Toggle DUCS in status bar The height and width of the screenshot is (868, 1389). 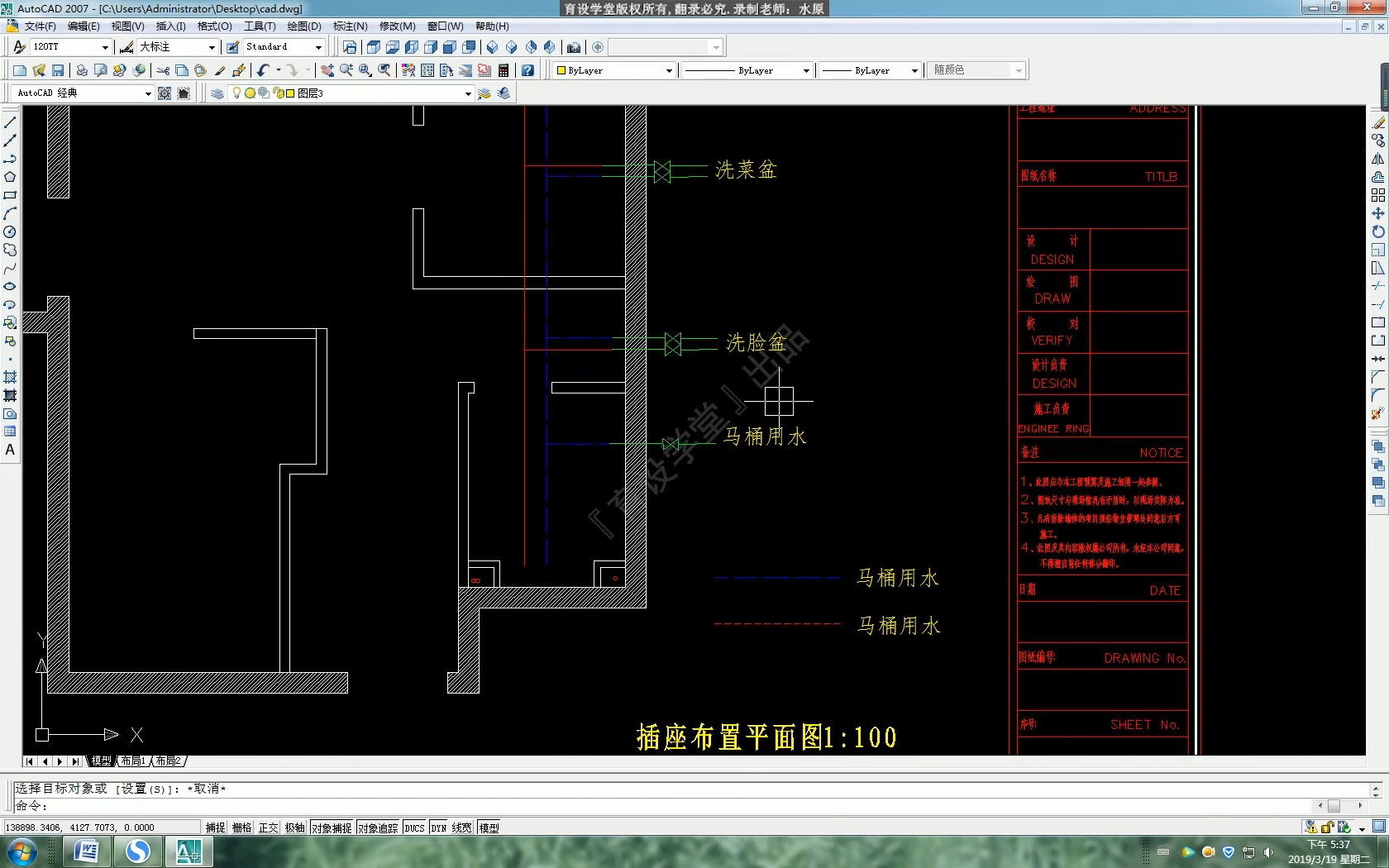[x=414, y=827]
